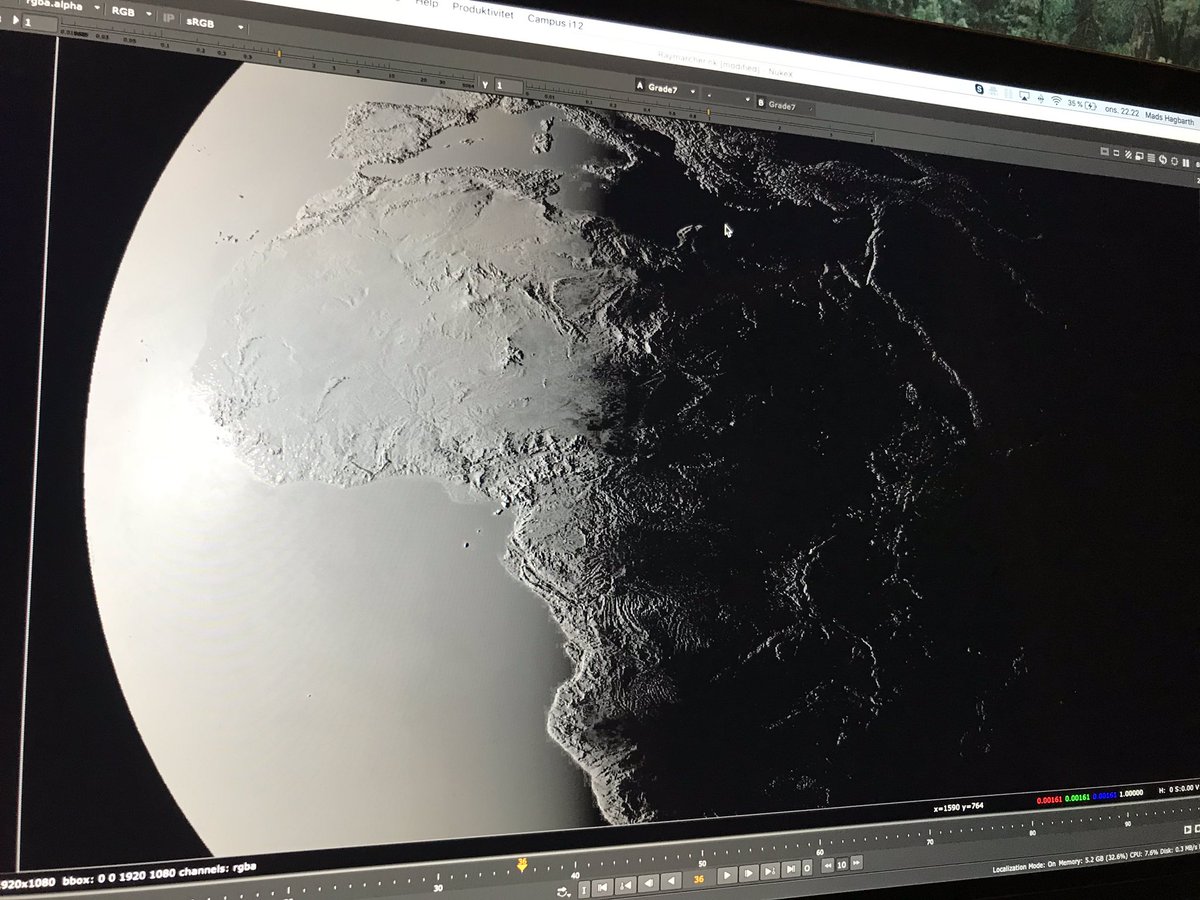Toggle the striped proxy mode icon
This screenshot has width=1200, height=900.
(1128, 154)
